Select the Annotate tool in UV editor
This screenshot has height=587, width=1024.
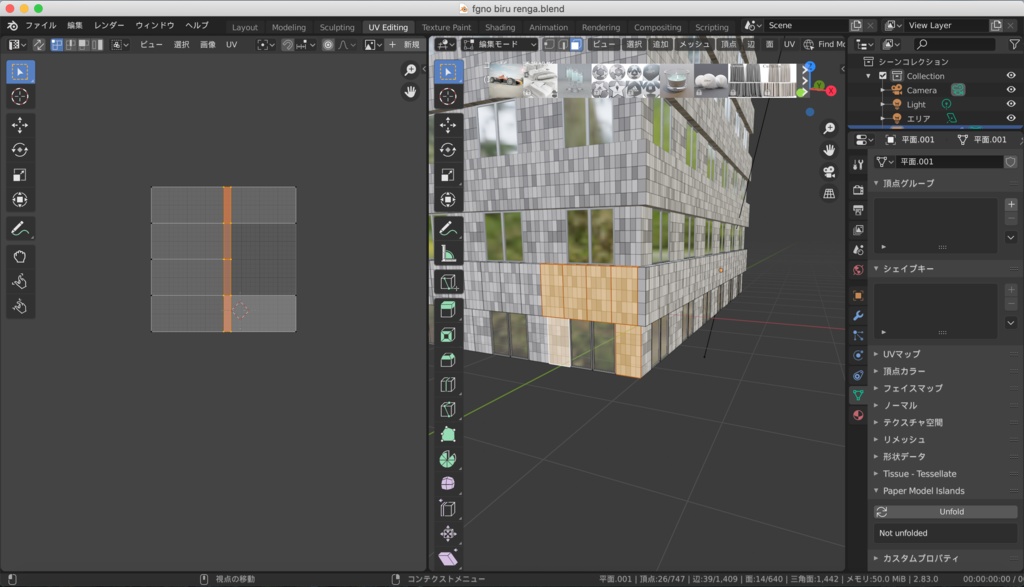[20, 228]
